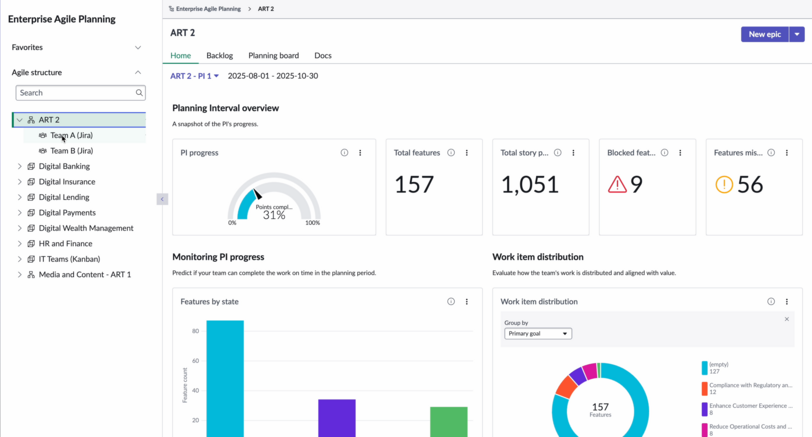This screenshot has width=812, height=437.
Task: Select IT Teams (Kanban) in the tree
Action: coord(69,259)
